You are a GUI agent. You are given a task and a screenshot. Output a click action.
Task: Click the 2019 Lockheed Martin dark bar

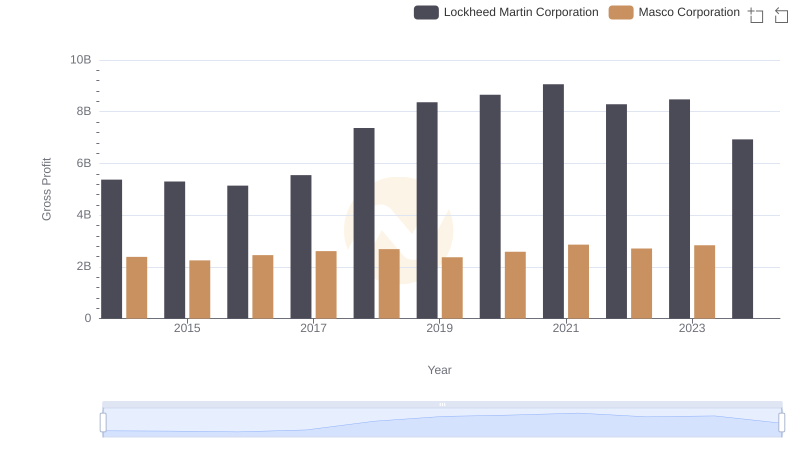point(427,211)
